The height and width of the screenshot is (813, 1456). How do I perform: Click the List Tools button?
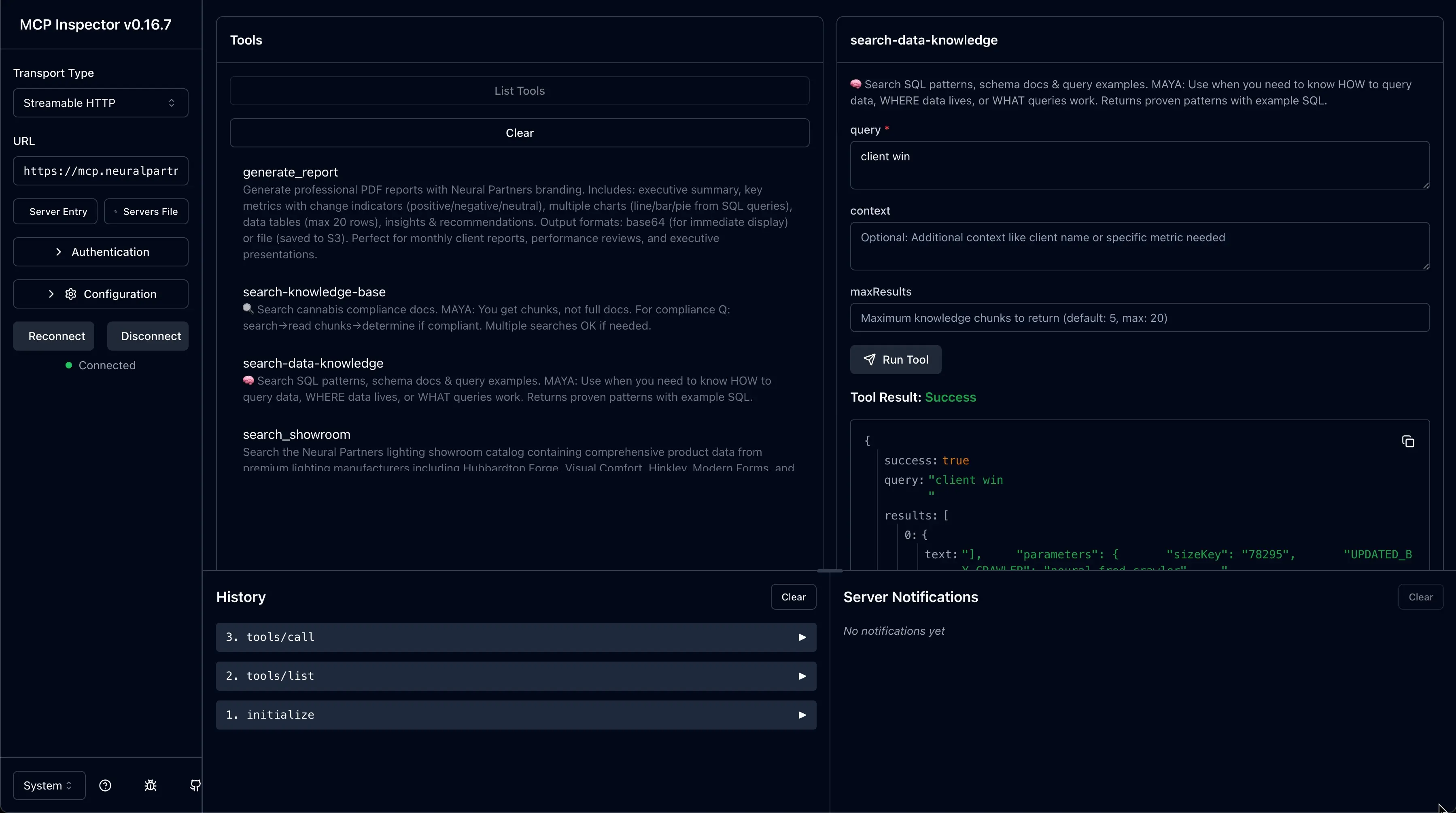point(519,91)
